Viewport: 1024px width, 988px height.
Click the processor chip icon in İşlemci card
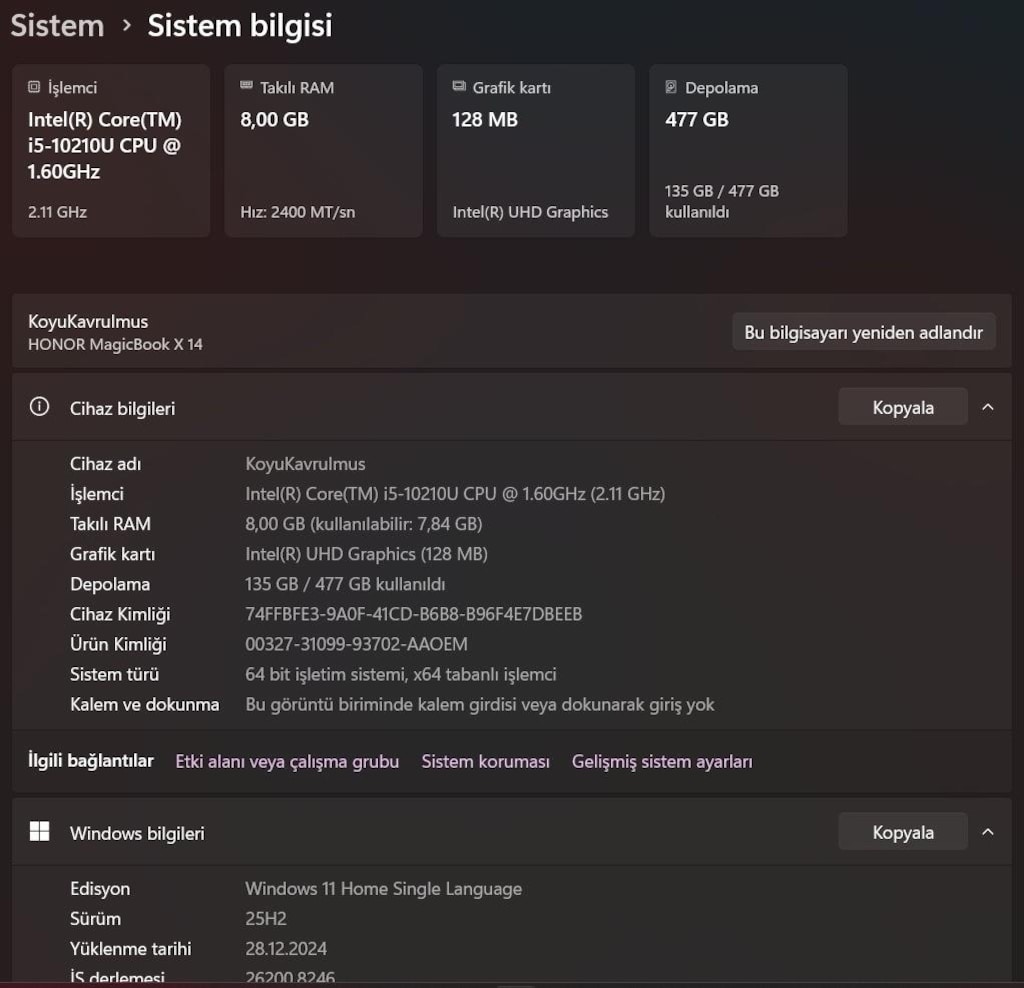point(34,87)
